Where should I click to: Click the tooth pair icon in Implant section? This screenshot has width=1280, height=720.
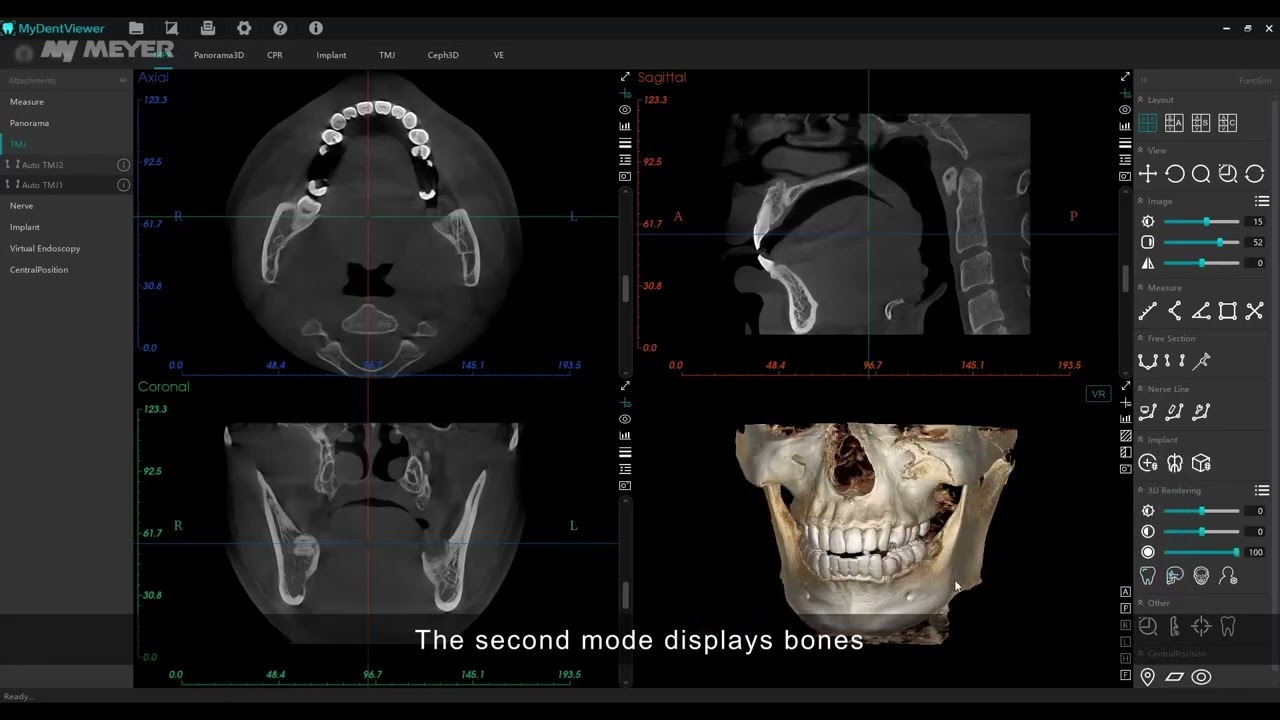[1175, 463]
